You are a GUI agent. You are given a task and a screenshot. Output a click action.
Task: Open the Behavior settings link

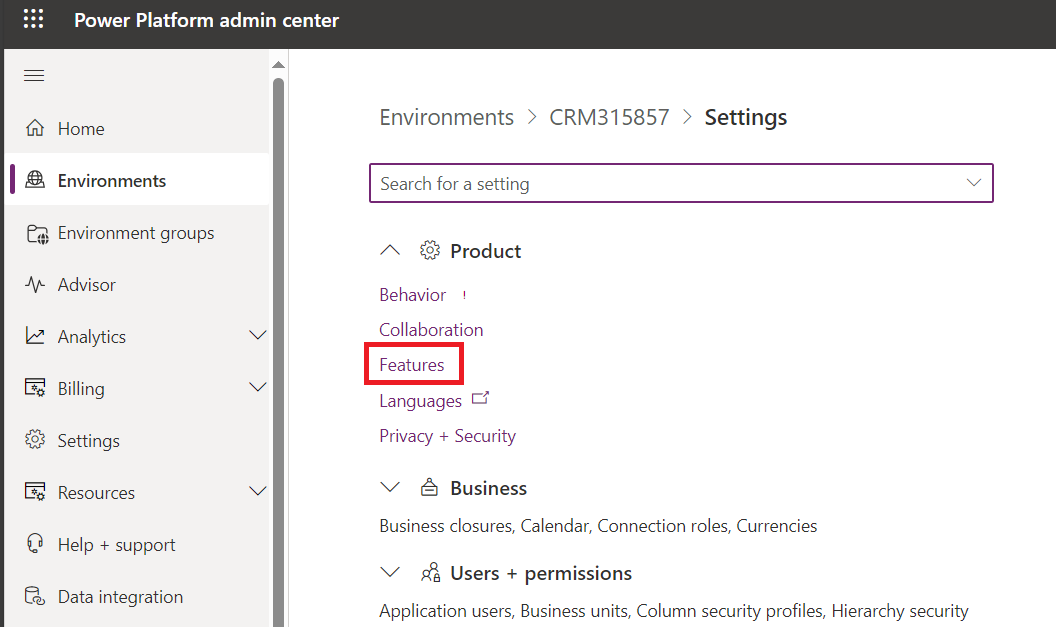(x=412, y=295)
